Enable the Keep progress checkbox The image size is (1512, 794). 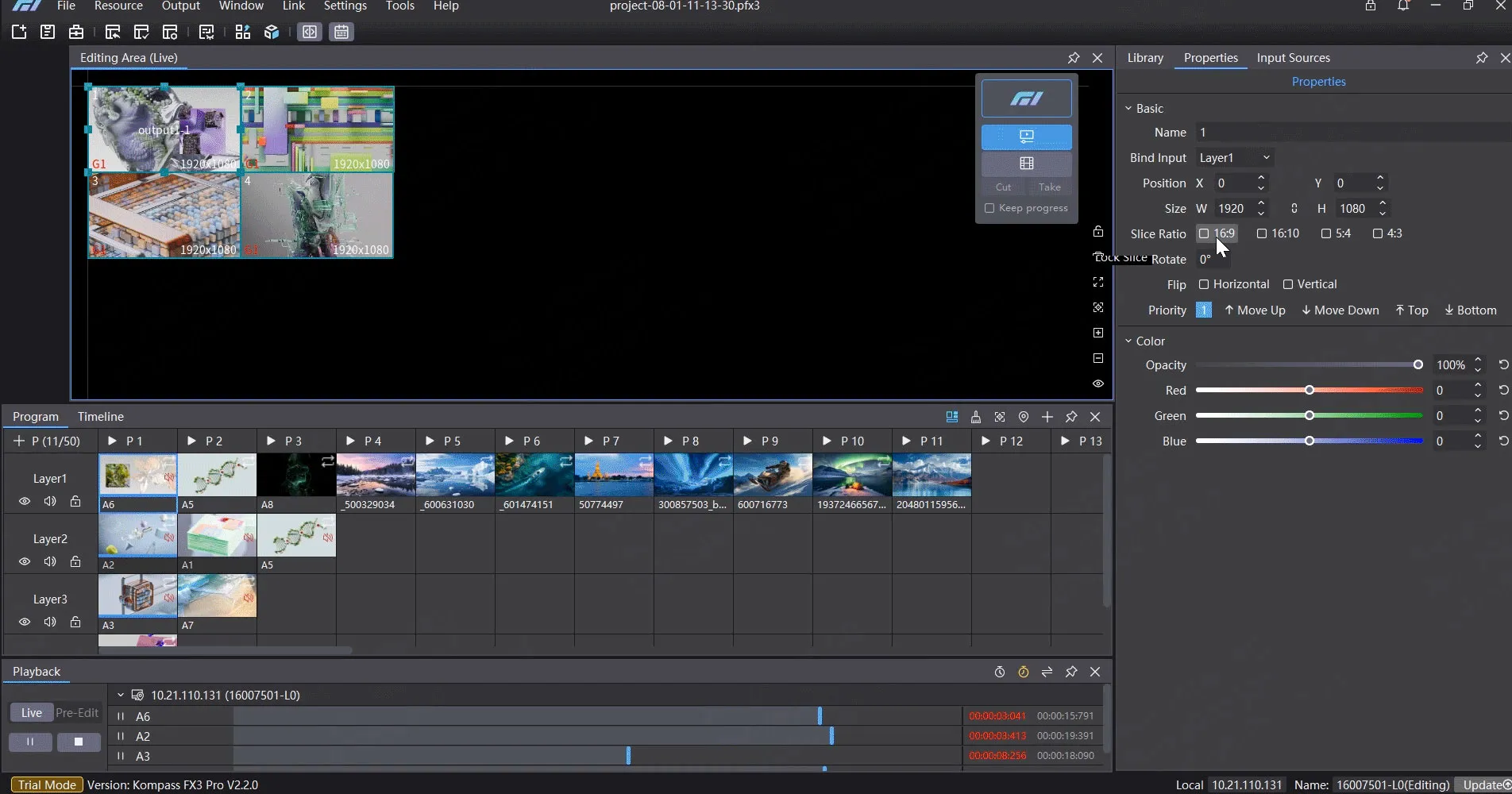point(989,208)
